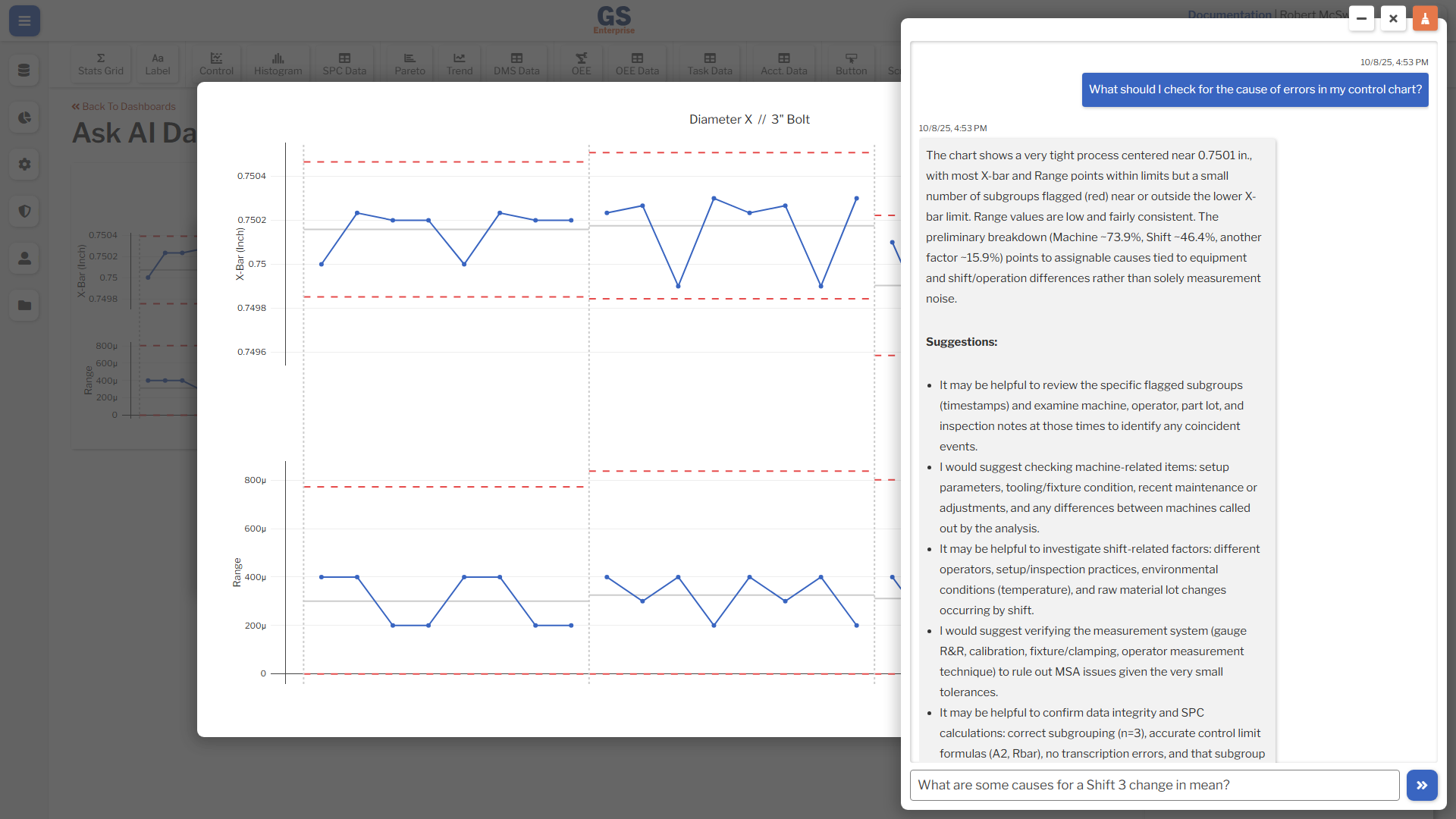Open the shield sidebar icon
This screenshot has width=1456, height=819.
[24, 212]
